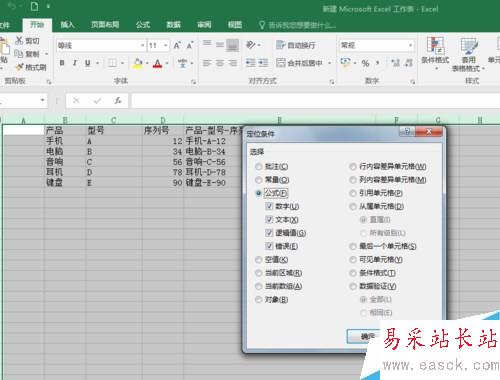Image resolution: width=500 pixels, height=380 pixels.
Task: Click the formula bar cancel X icon
Action: pos(76,100)
